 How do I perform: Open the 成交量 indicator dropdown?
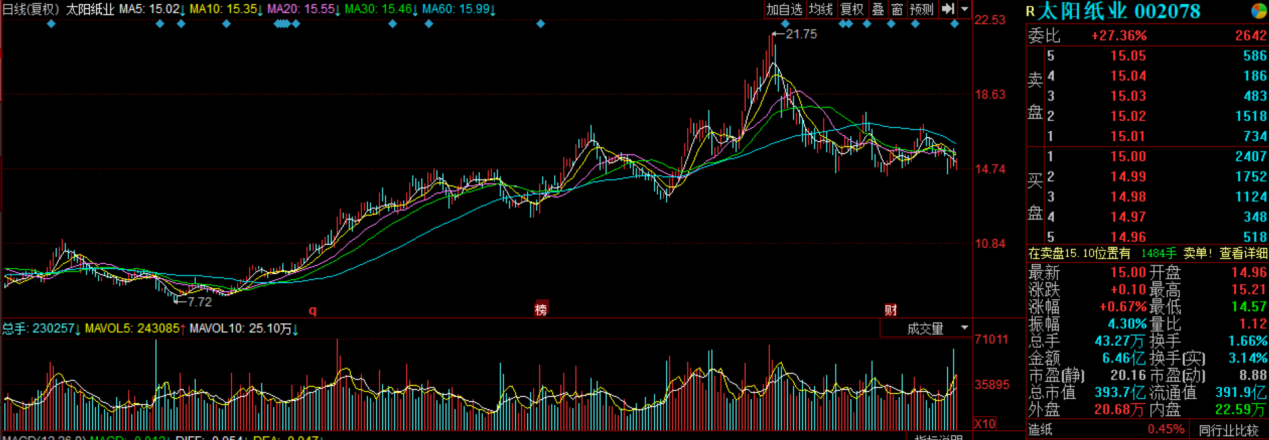click(925, 328)
